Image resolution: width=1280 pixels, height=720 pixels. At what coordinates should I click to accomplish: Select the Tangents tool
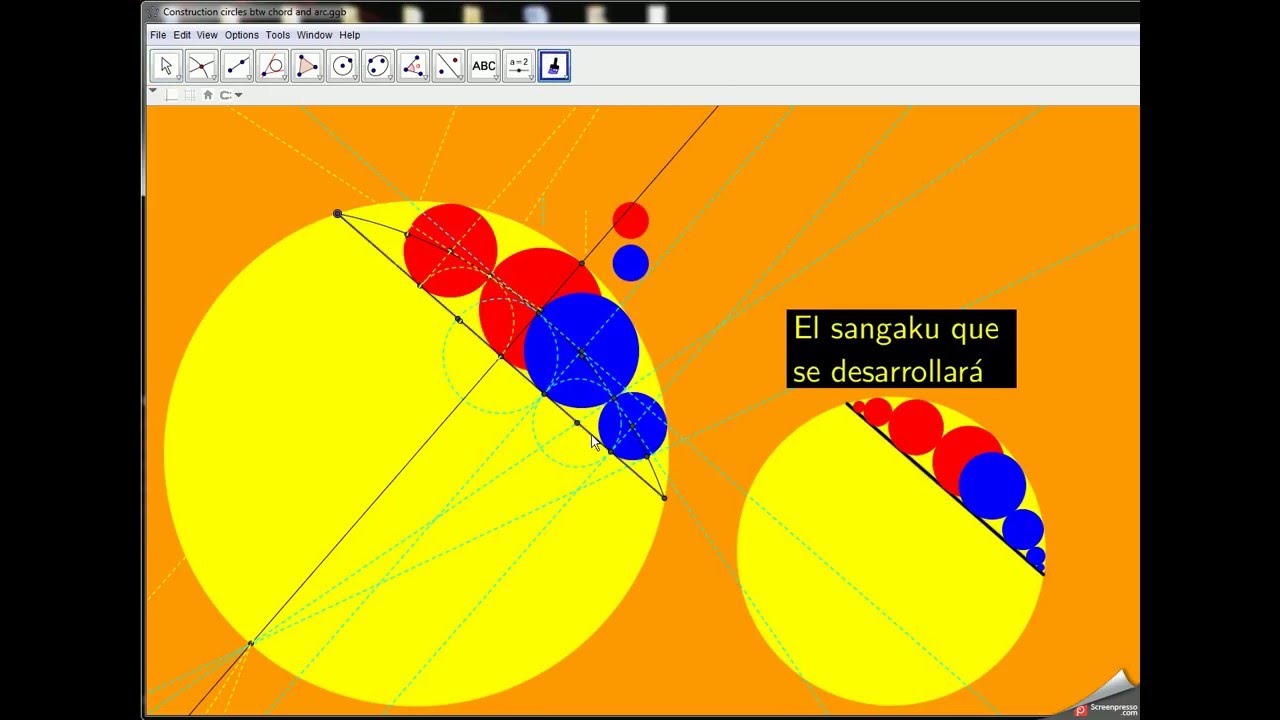pyautogui.click(x=272, y=66)
